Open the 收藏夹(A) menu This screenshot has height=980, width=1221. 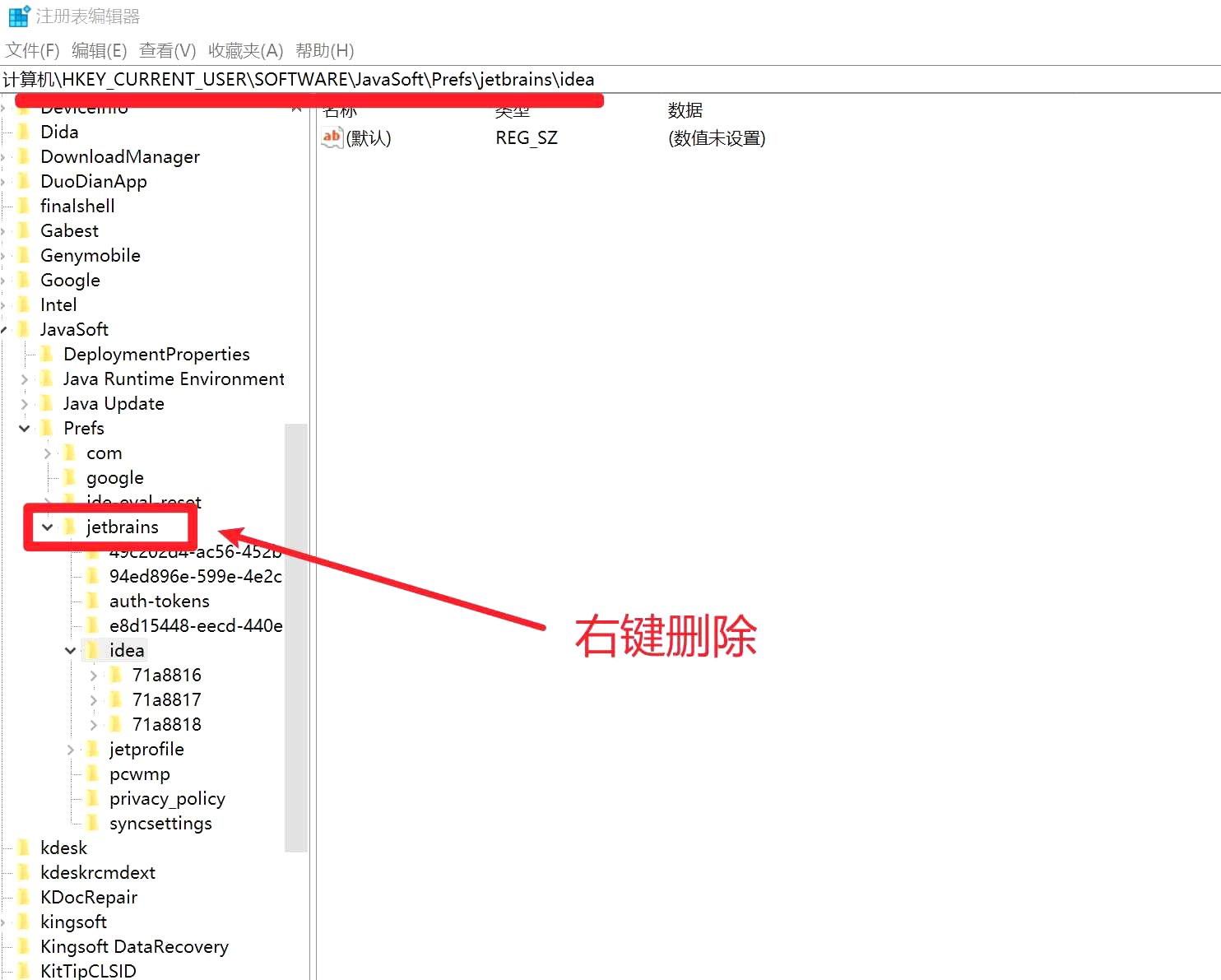point(246,51)
